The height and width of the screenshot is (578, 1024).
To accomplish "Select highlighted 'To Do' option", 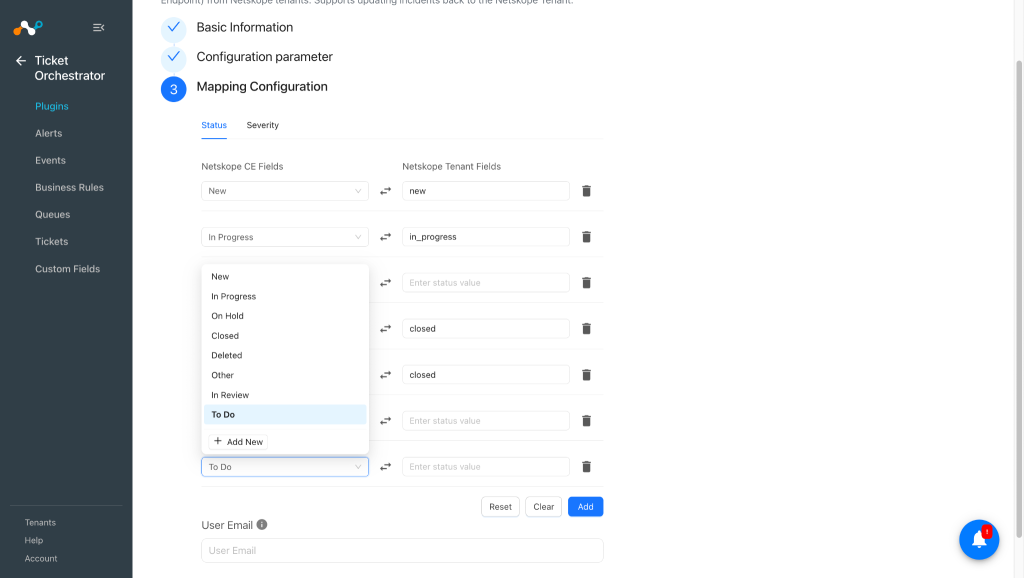I will tap(285, 414).
